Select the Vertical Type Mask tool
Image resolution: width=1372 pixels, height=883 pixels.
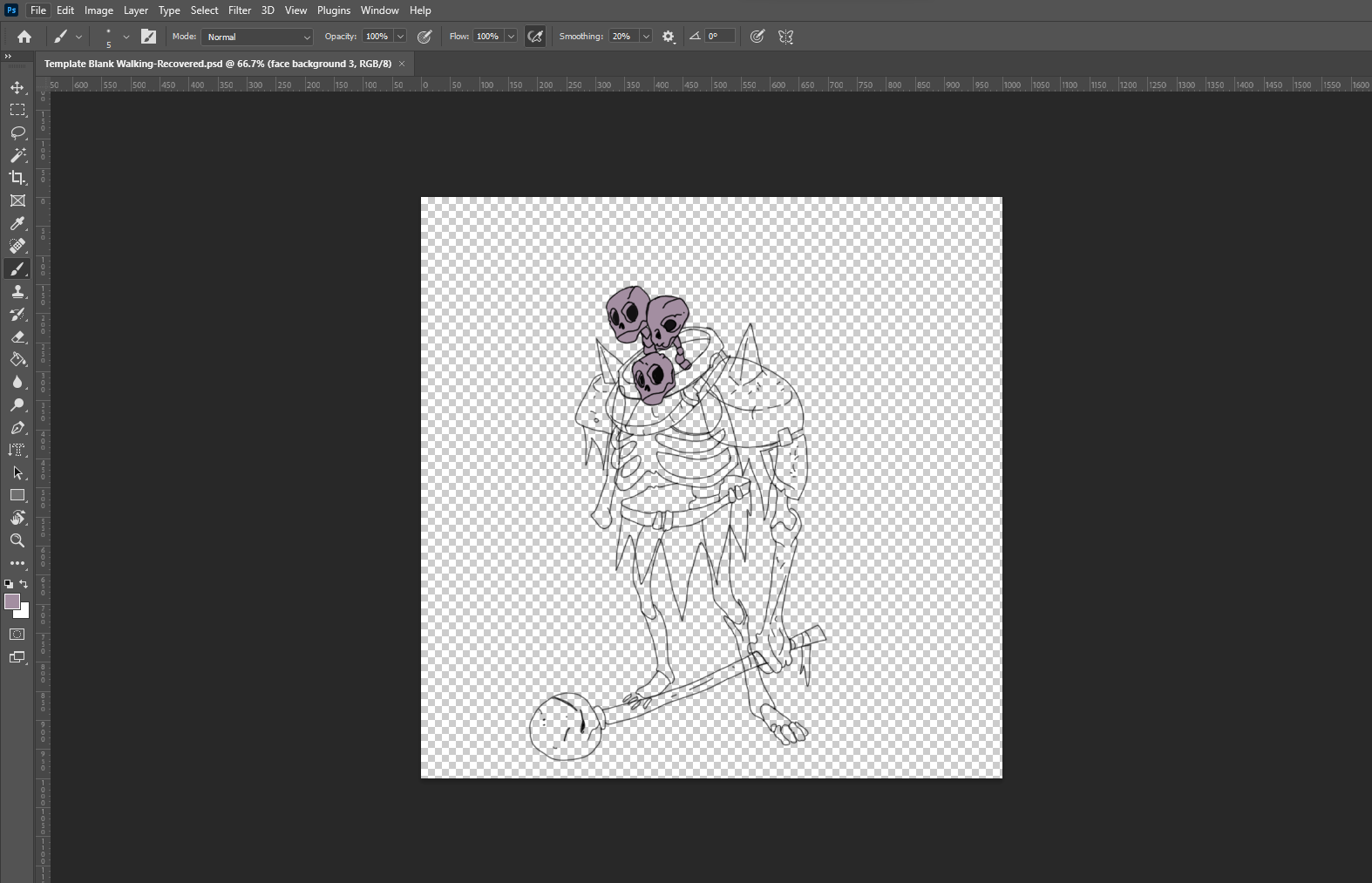pyautogui.click(x=17, y=450)
